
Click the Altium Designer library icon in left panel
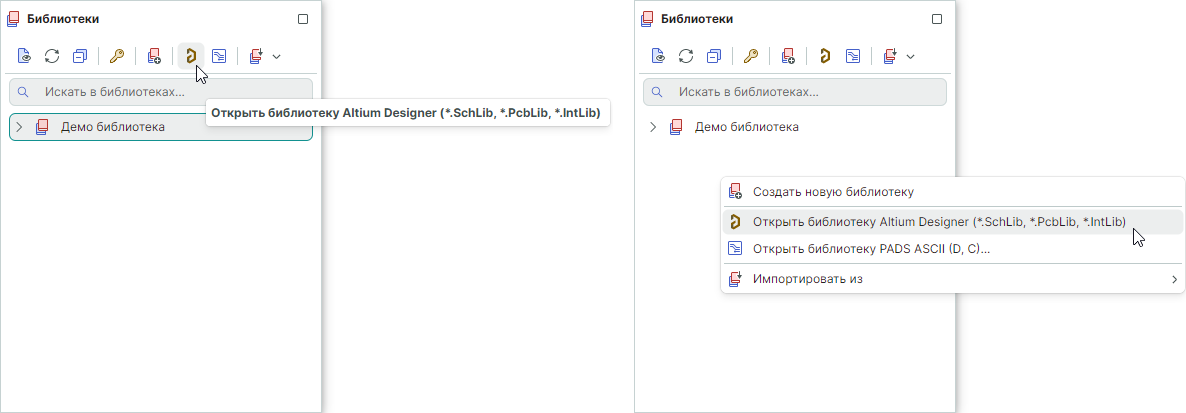tap(190, 56)
